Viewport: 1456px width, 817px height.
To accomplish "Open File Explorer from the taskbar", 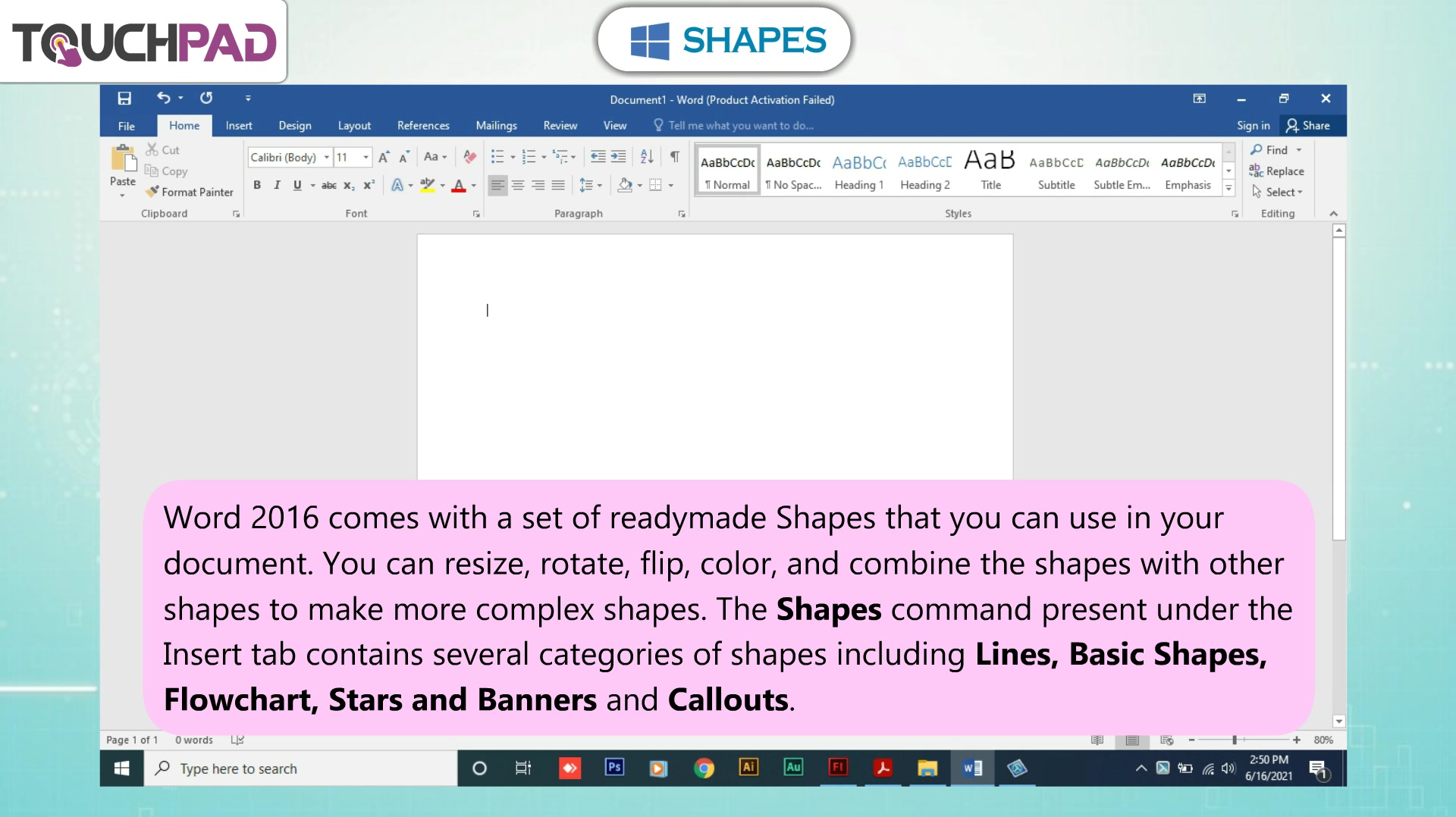I will coord(927,768).
